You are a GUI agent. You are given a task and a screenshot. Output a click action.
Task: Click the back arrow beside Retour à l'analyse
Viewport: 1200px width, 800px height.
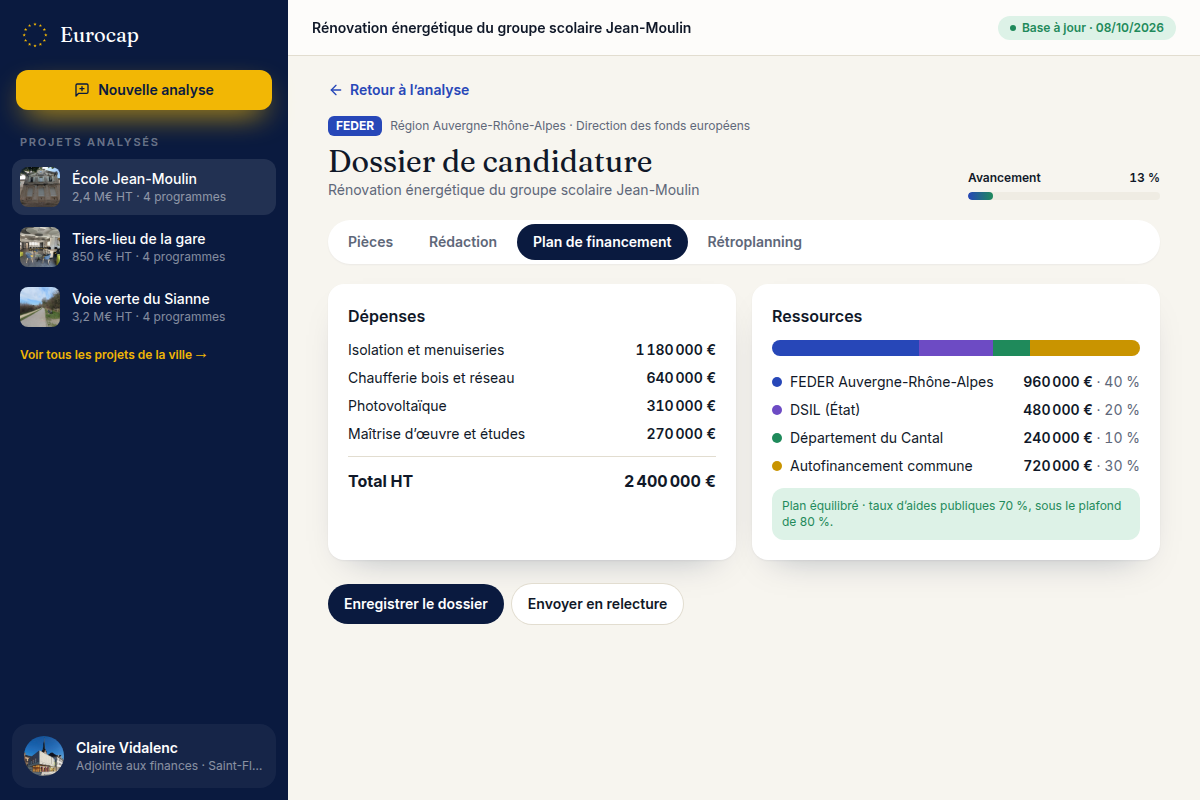336,90
